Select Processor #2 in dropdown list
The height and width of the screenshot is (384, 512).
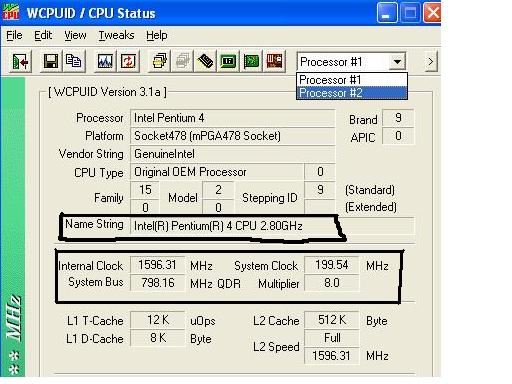352,93
